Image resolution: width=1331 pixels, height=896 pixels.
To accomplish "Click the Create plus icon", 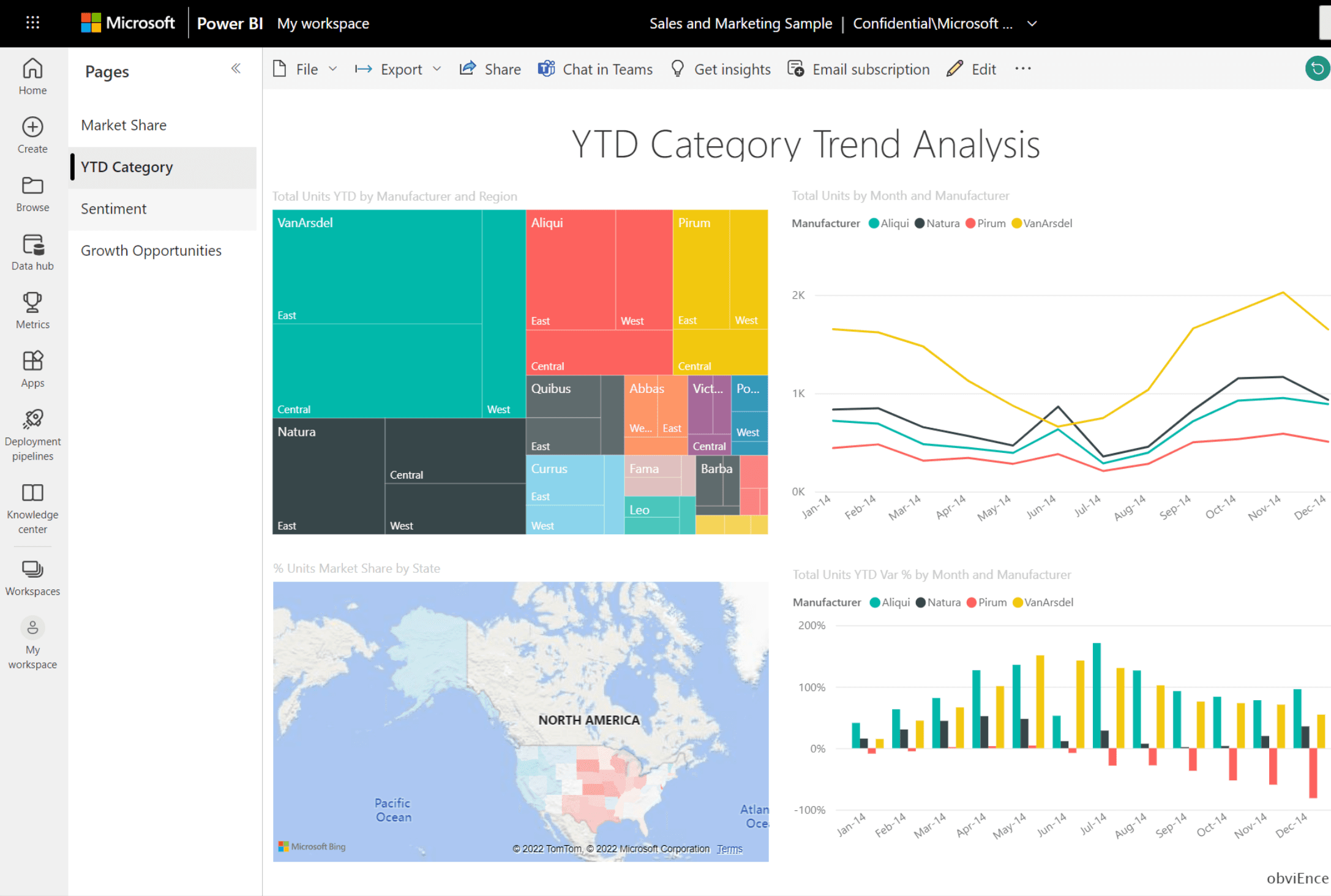I will click(x=32, y=127).
